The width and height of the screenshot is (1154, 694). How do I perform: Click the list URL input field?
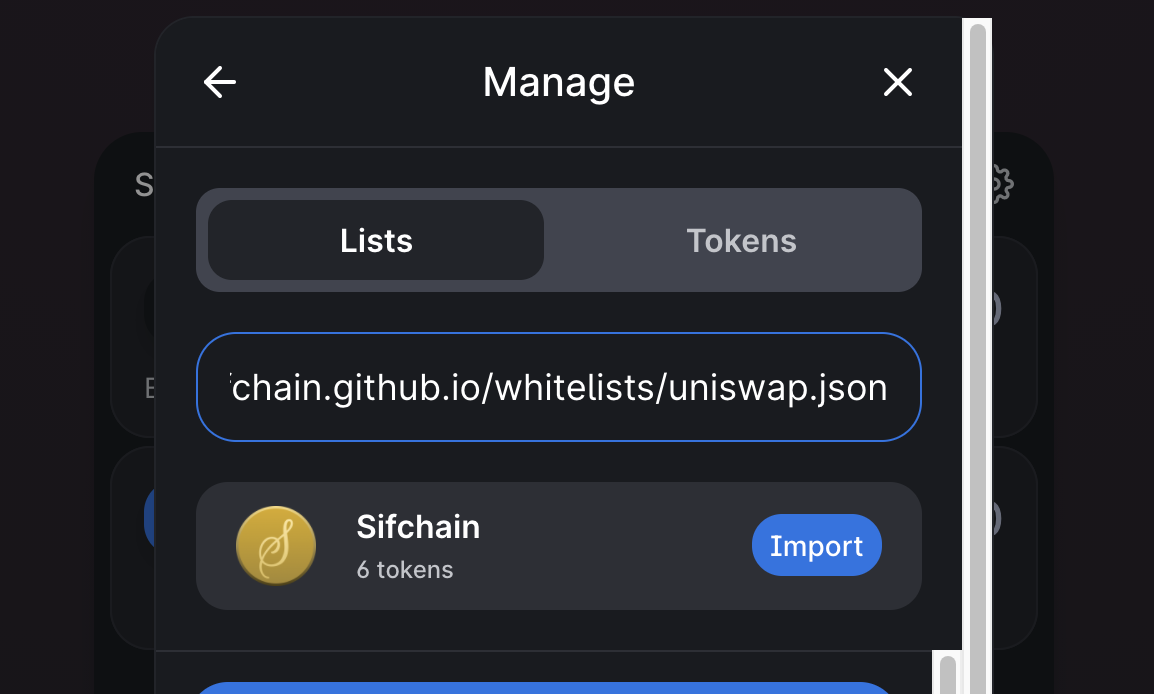pyautogui.click(x=558, y=387)
